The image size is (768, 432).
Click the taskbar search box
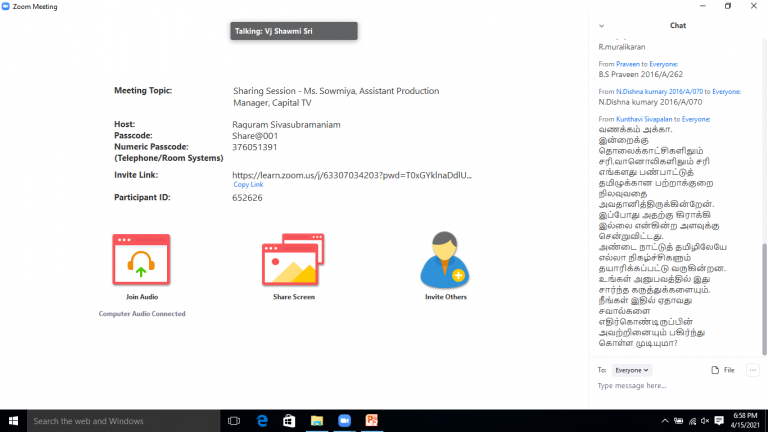[123, 421]
